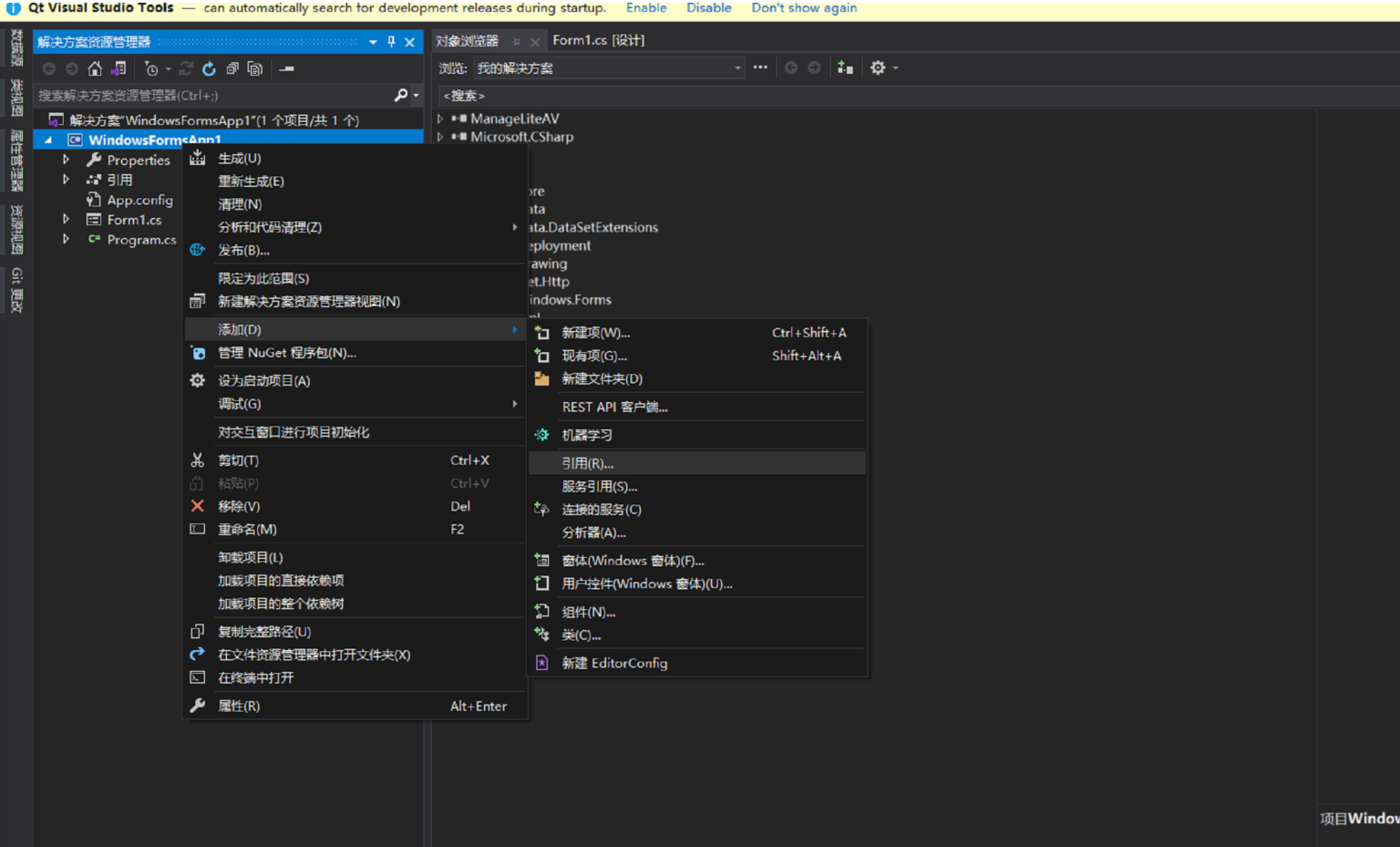Click Don't show again link
The height and width of the screenshot is (847, 1400).
[x=804, y=8]
